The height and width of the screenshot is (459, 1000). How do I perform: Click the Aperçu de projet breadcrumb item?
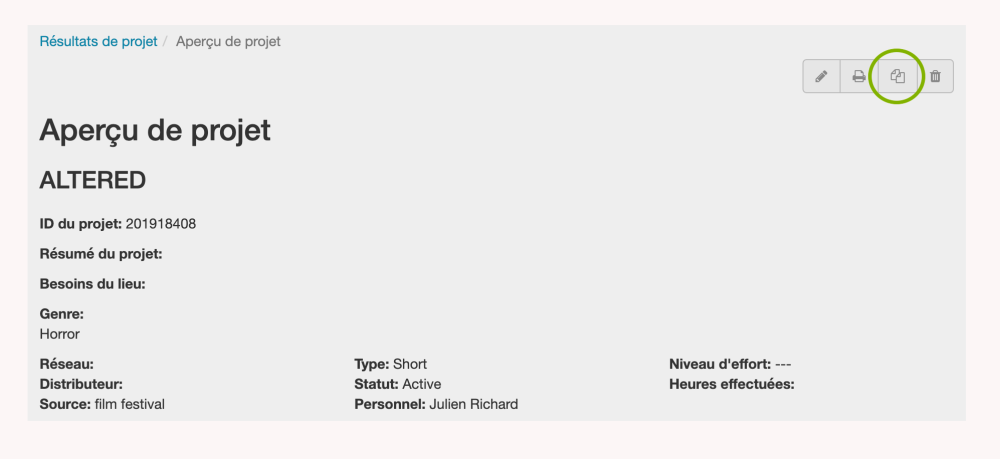228,42
